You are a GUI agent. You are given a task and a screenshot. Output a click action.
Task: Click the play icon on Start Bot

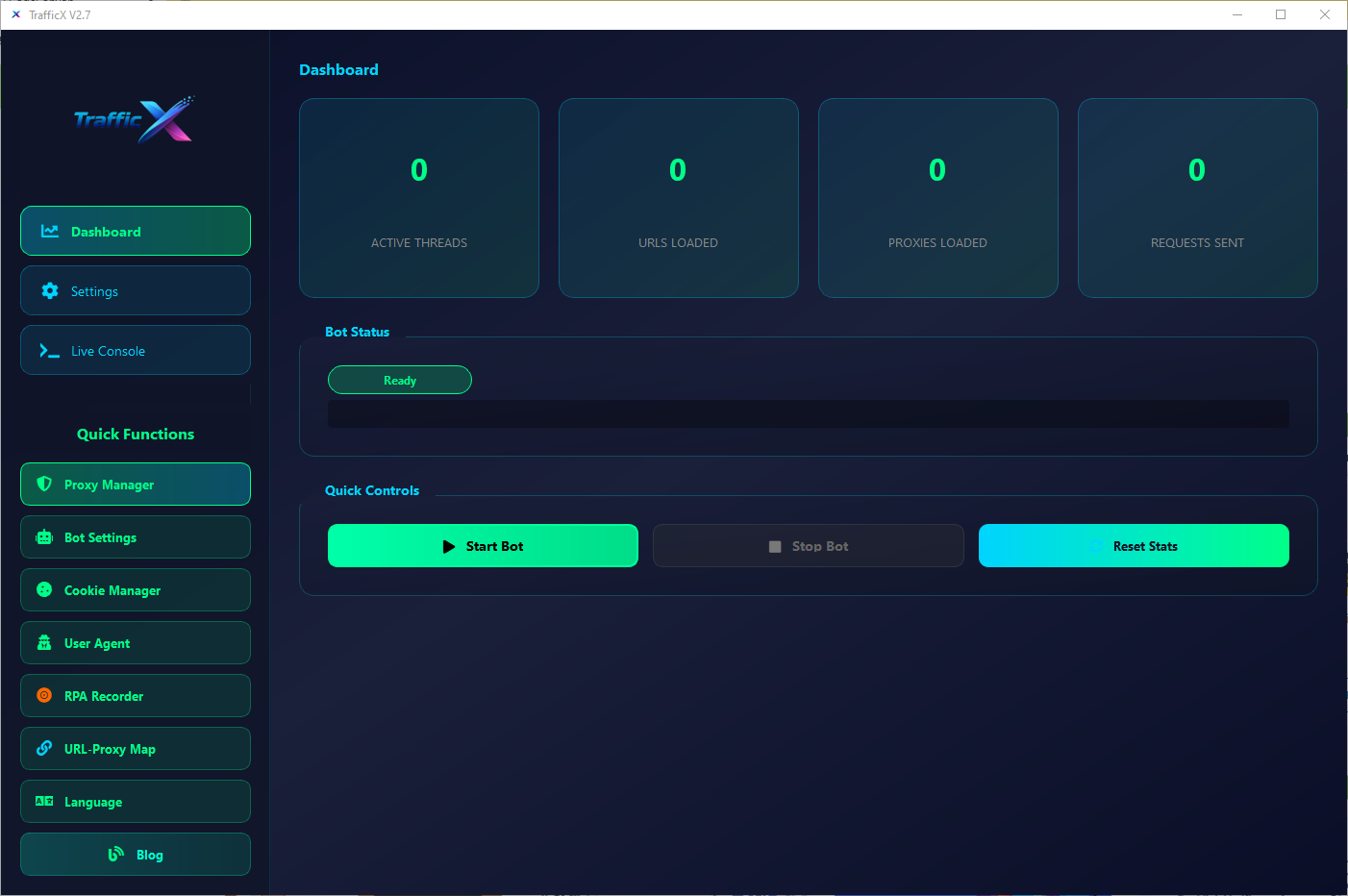(449, 546)
